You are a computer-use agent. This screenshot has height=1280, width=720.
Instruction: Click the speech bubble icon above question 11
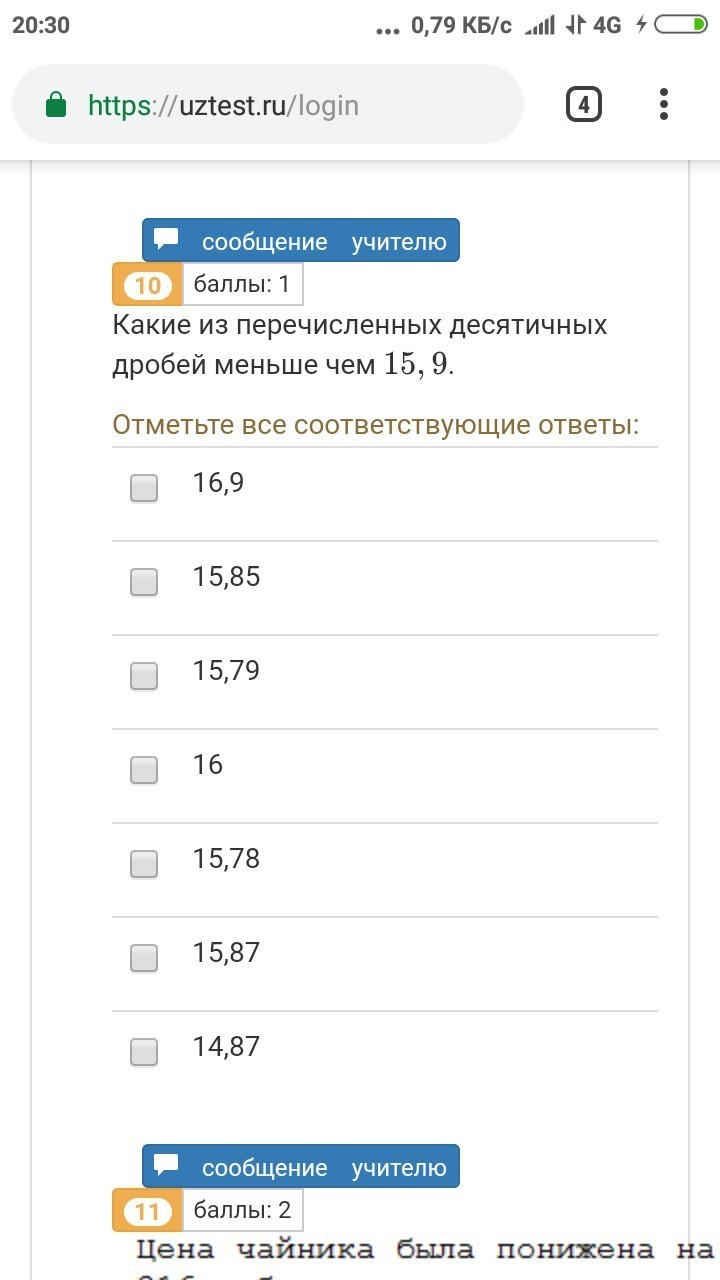[167, 1166]
